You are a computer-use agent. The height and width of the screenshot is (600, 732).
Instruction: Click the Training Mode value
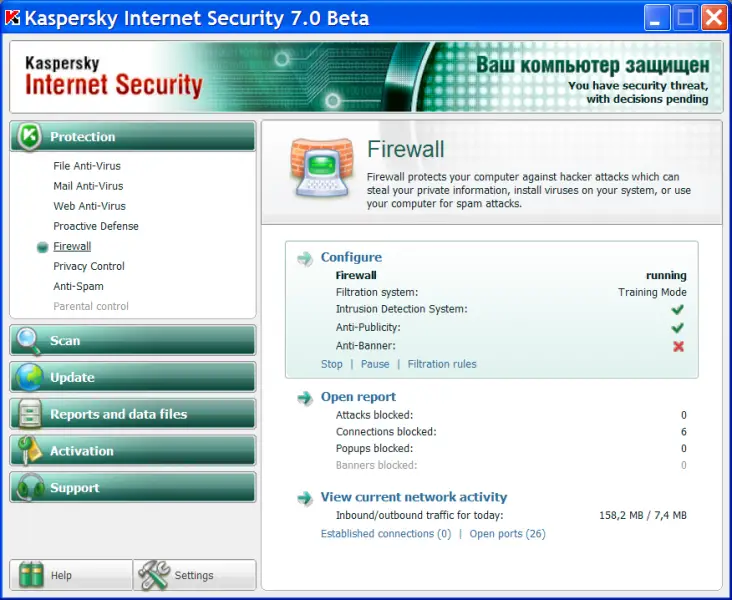pyautogui.click(x=652, y=292)
